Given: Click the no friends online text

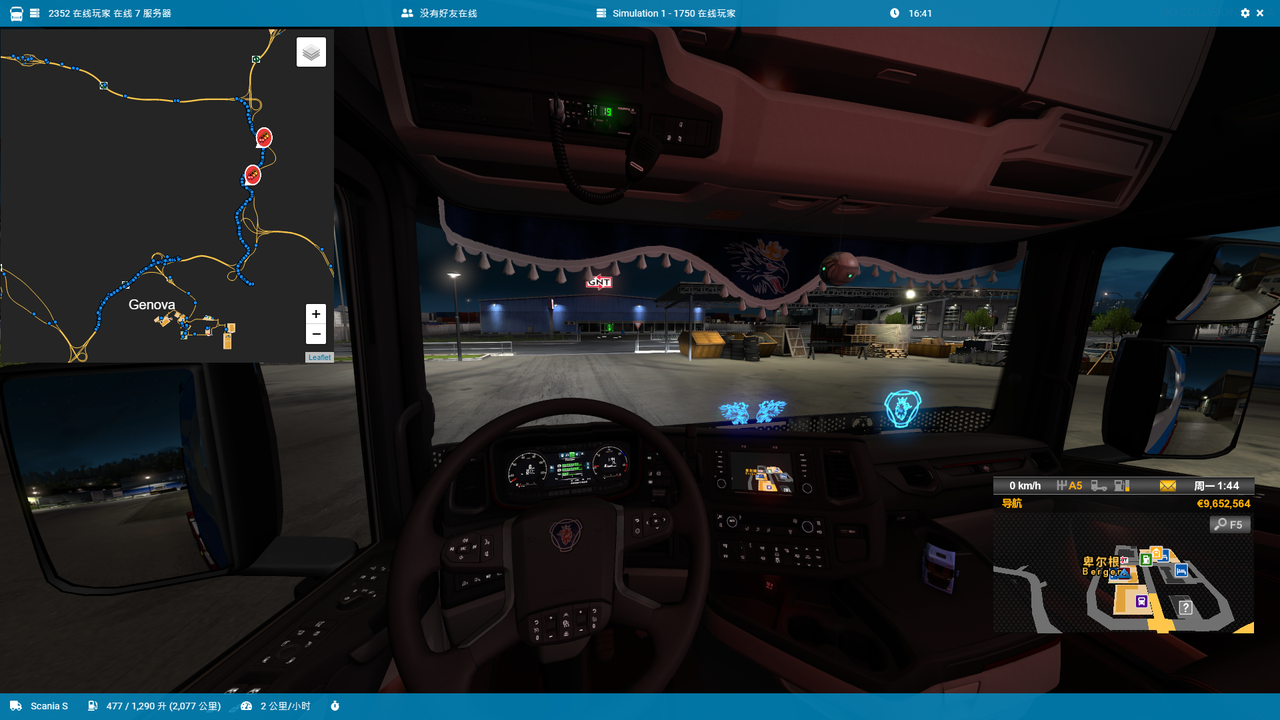Looking at the screenshot, I should click(x=448, y=13).
